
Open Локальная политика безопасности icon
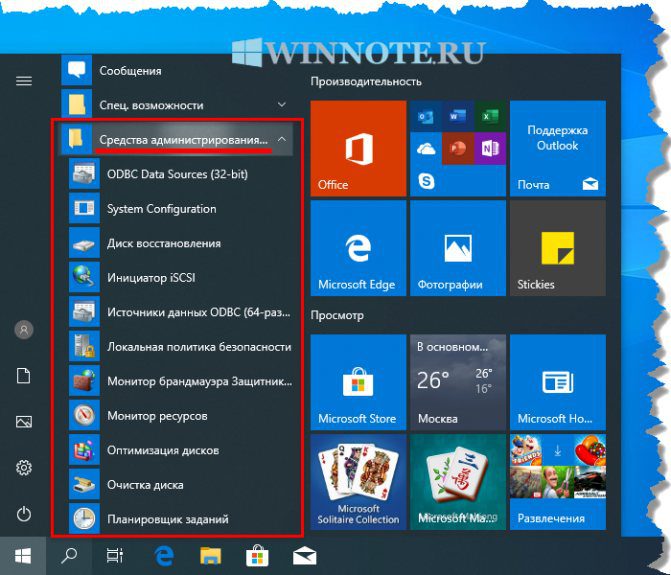coord(84,347)
